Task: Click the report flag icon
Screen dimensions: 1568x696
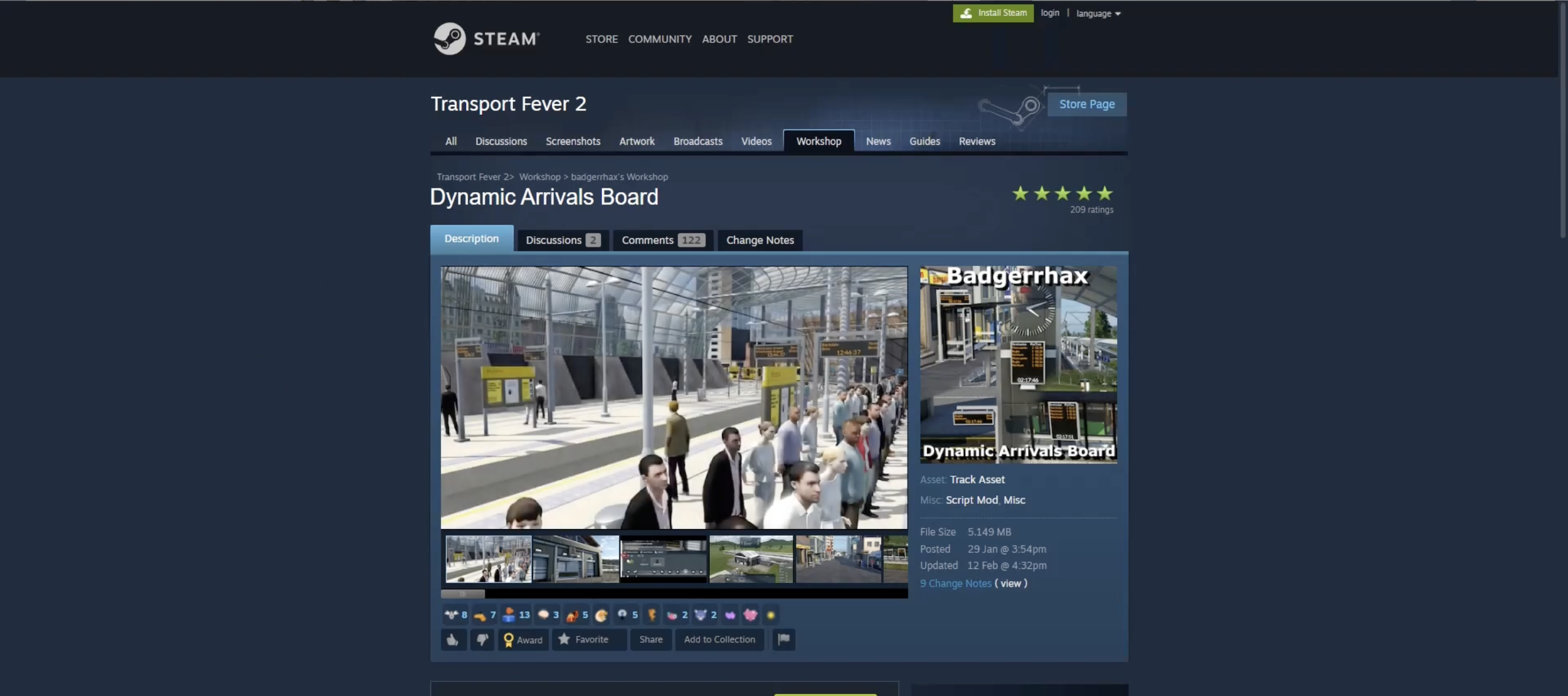Action: point(783,640)
